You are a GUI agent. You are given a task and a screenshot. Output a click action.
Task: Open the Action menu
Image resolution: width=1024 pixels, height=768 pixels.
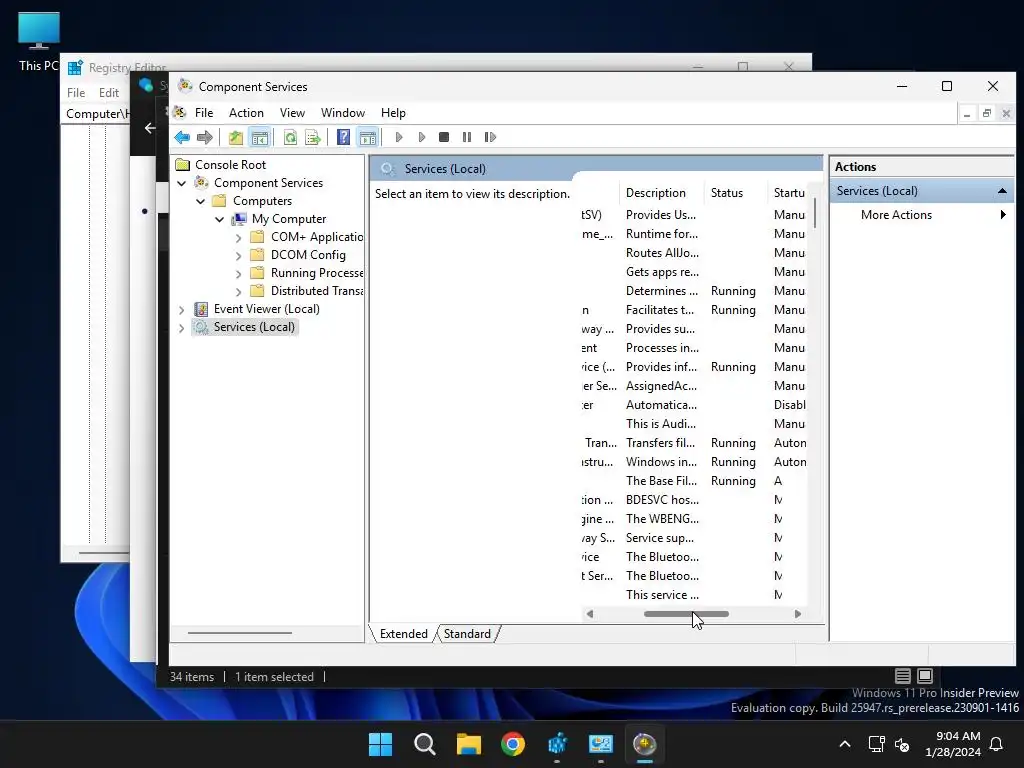(x=246, y=113)
